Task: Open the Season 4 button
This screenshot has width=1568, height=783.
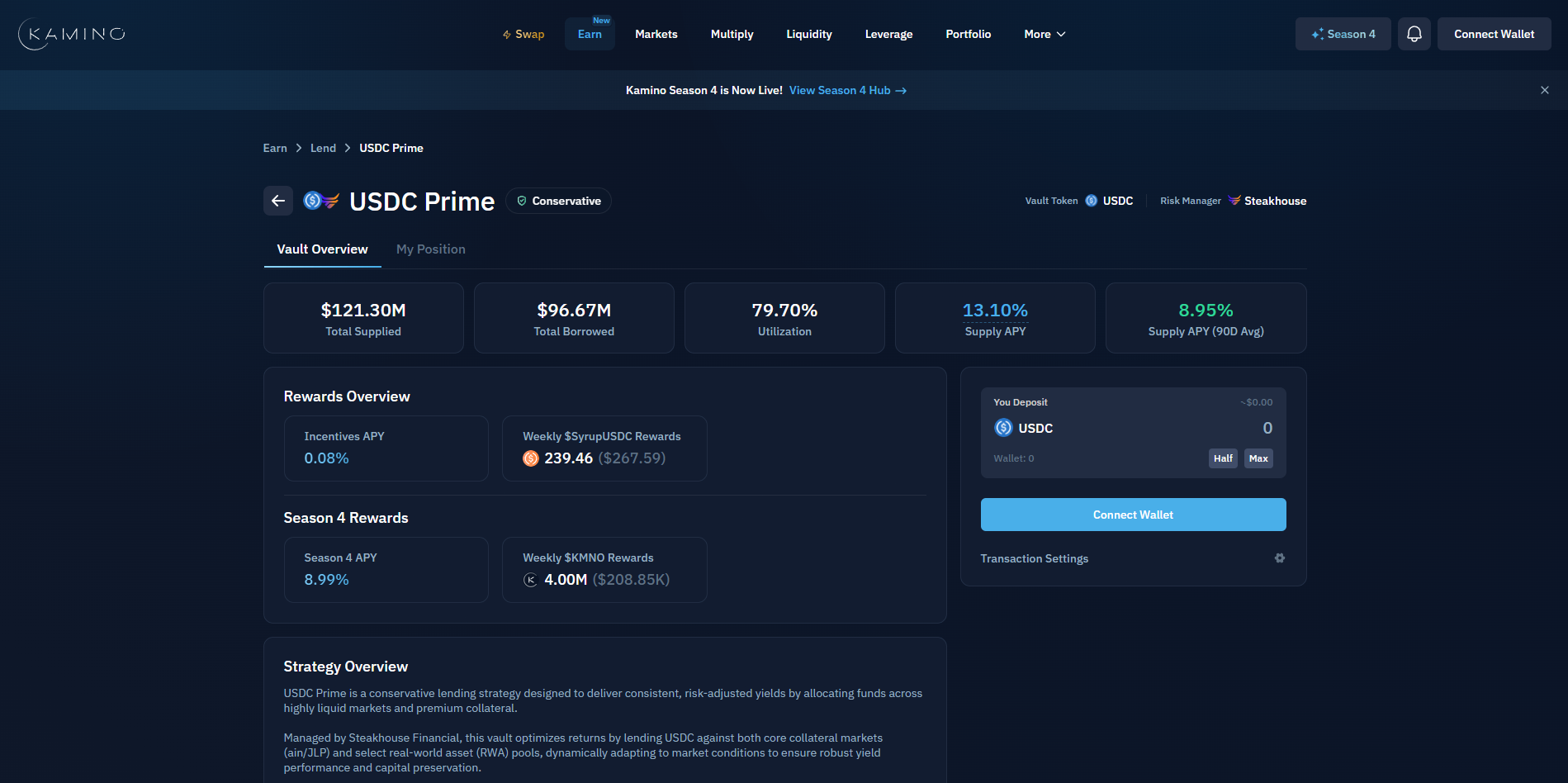Action: pos(1343,34)
